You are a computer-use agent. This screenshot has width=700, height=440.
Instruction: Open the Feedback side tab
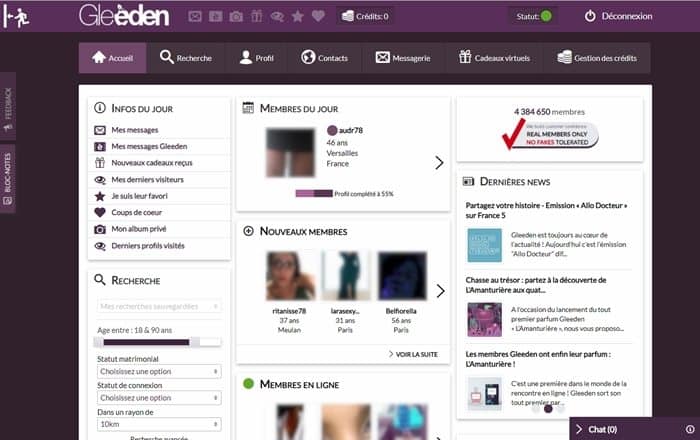point(8,107)
